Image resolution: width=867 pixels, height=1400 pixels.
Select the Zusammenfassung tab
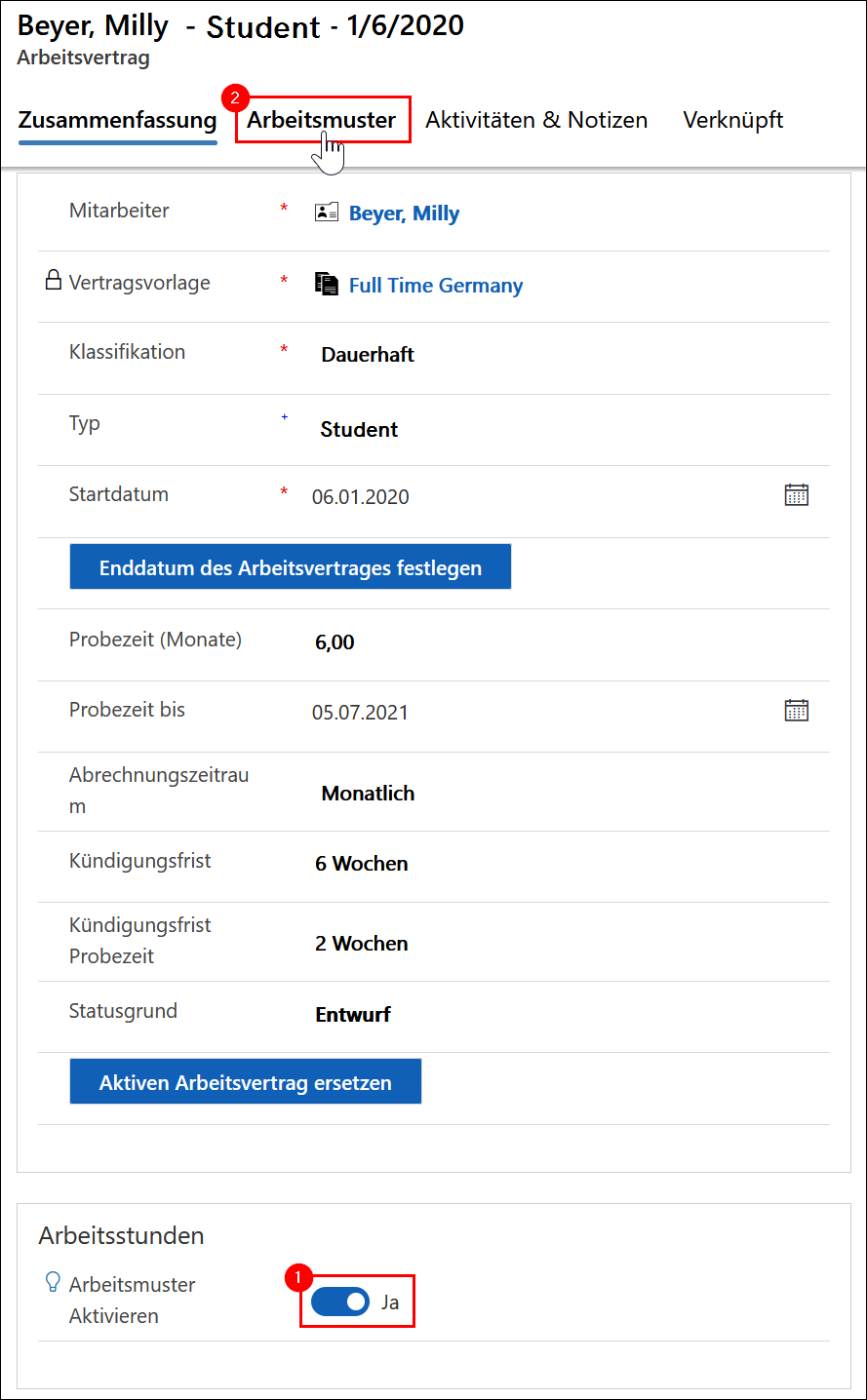117,120
